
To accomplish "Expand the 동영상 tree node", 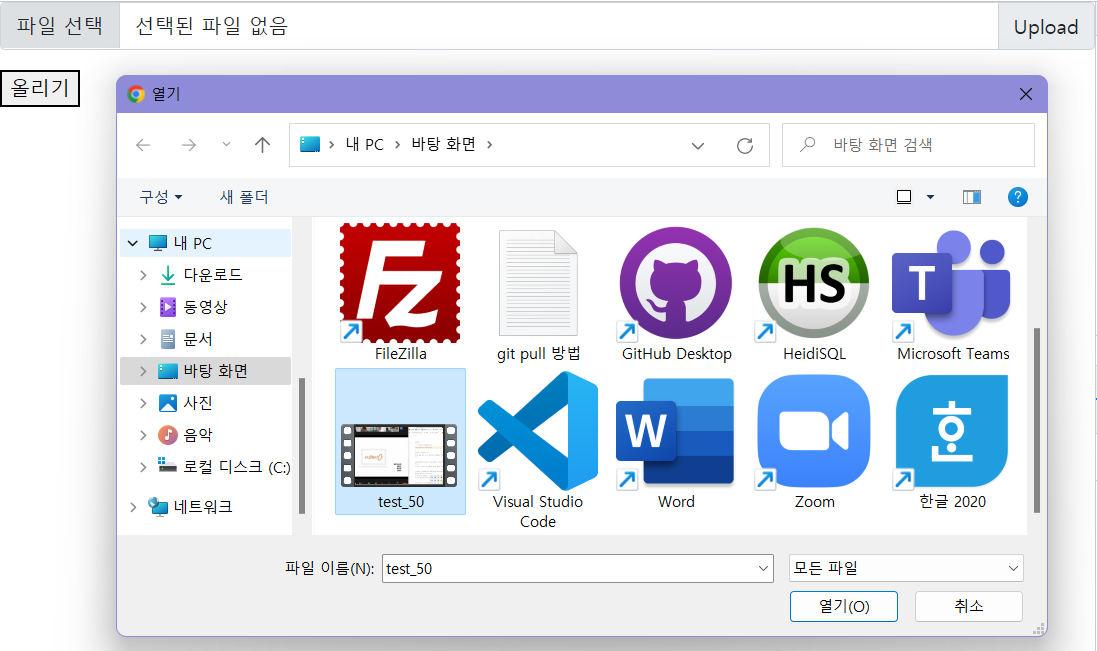I will [143, 307].
